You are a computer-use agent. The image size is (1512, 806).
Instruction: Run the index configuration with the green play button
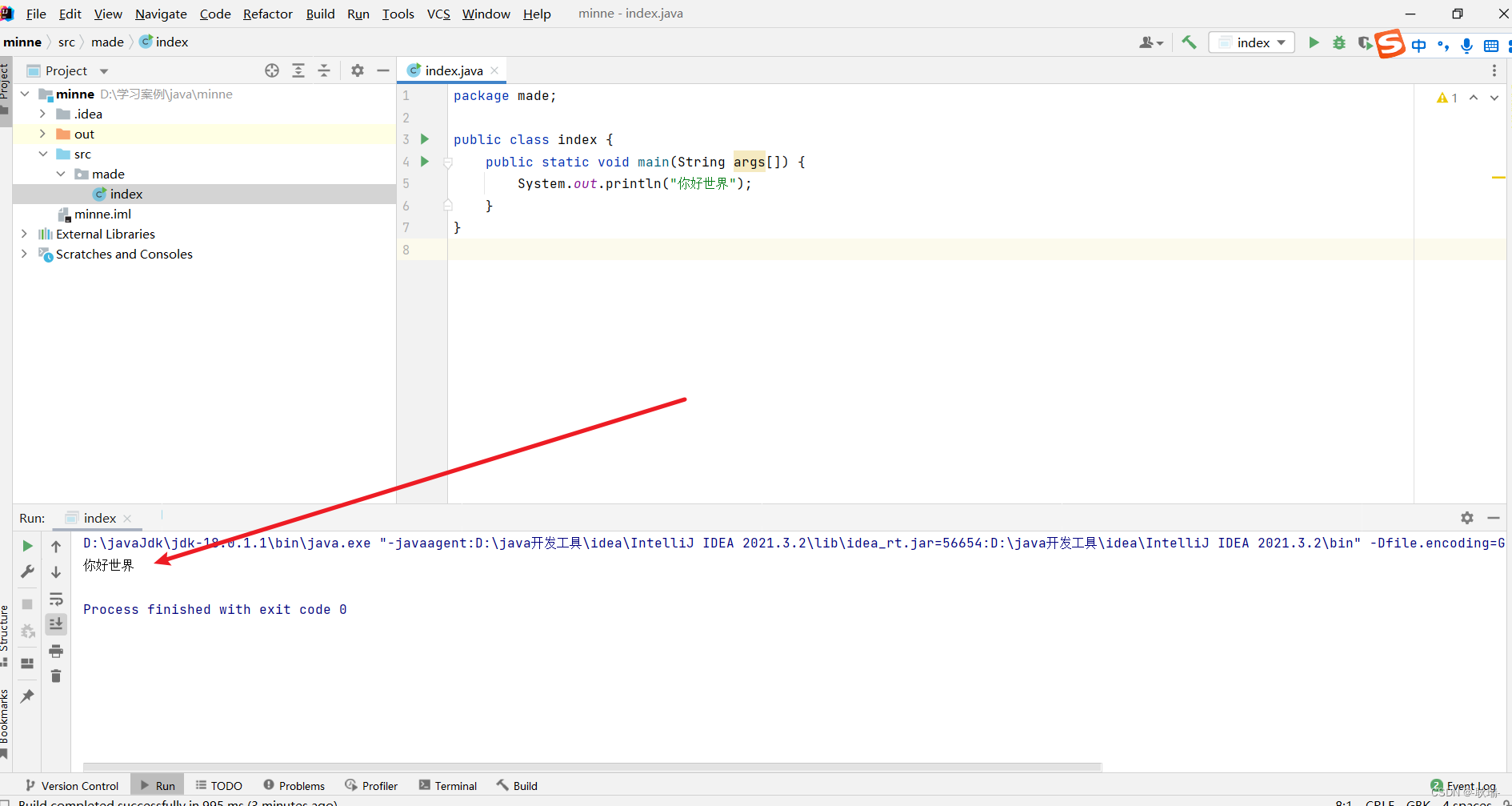1314,42
